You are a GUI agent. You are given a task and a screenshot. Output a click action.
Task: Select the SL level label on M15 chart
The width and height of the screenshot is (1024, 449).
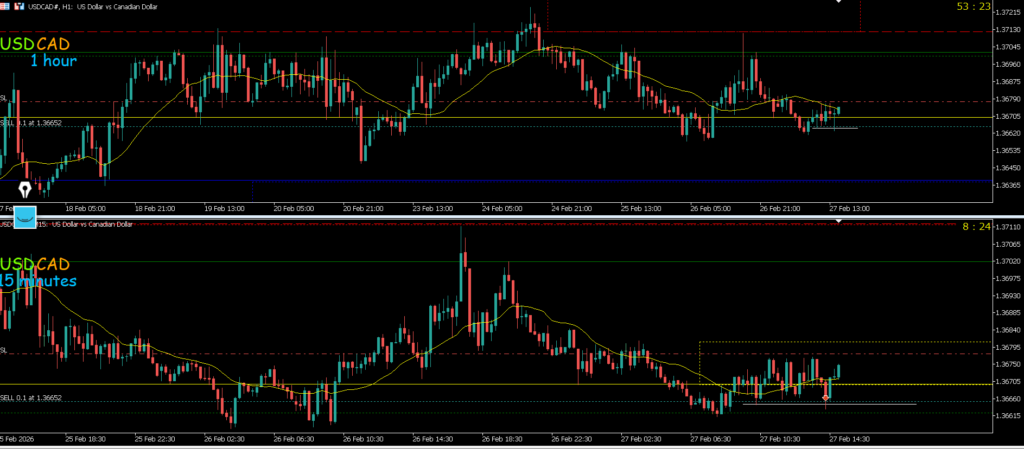4,351
